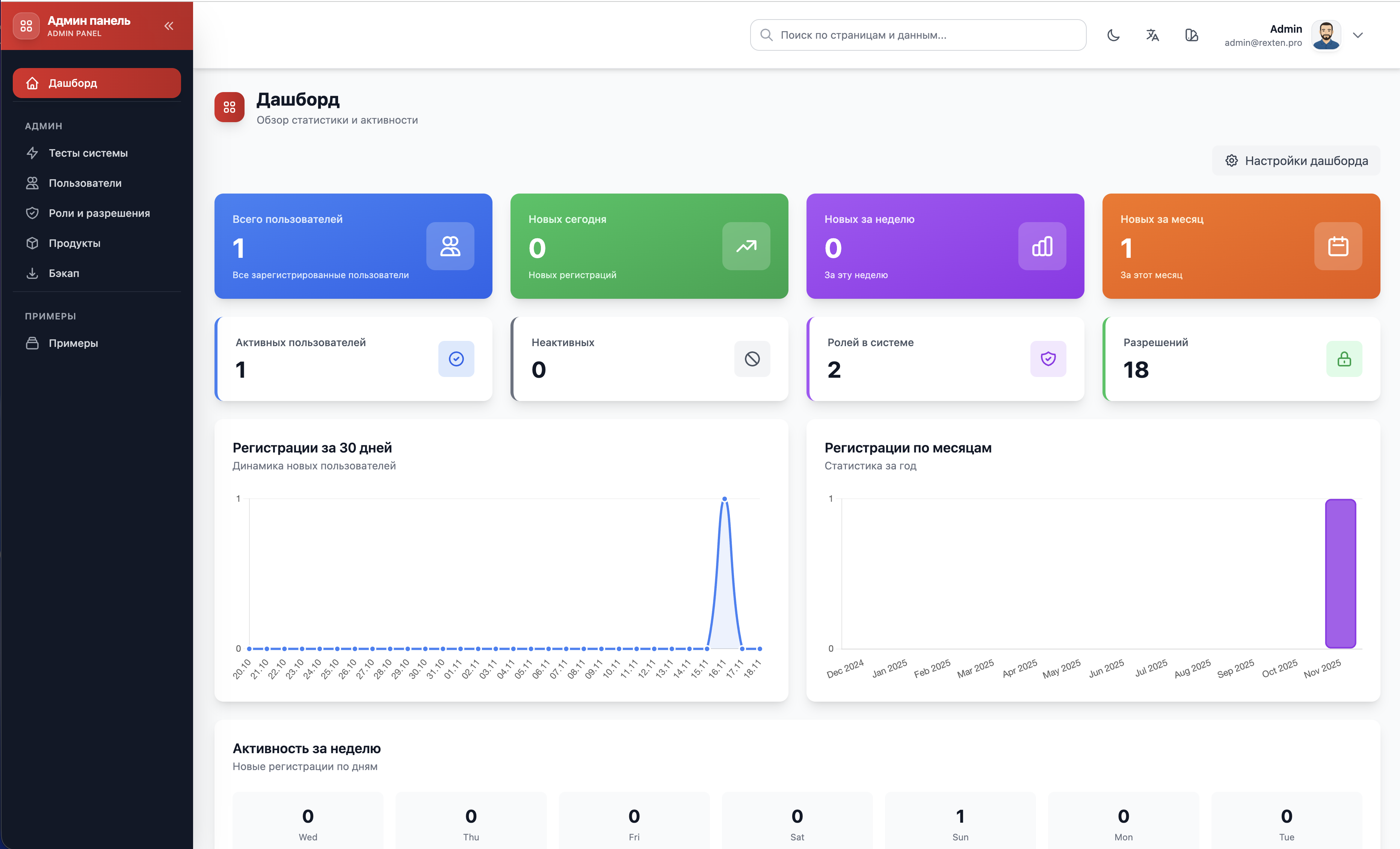Image resolution: width=1400 pixels, height=849 pixels.
Task: Click the permissions lock icon on Разрешений card
Action: [x=1344, y=359]
